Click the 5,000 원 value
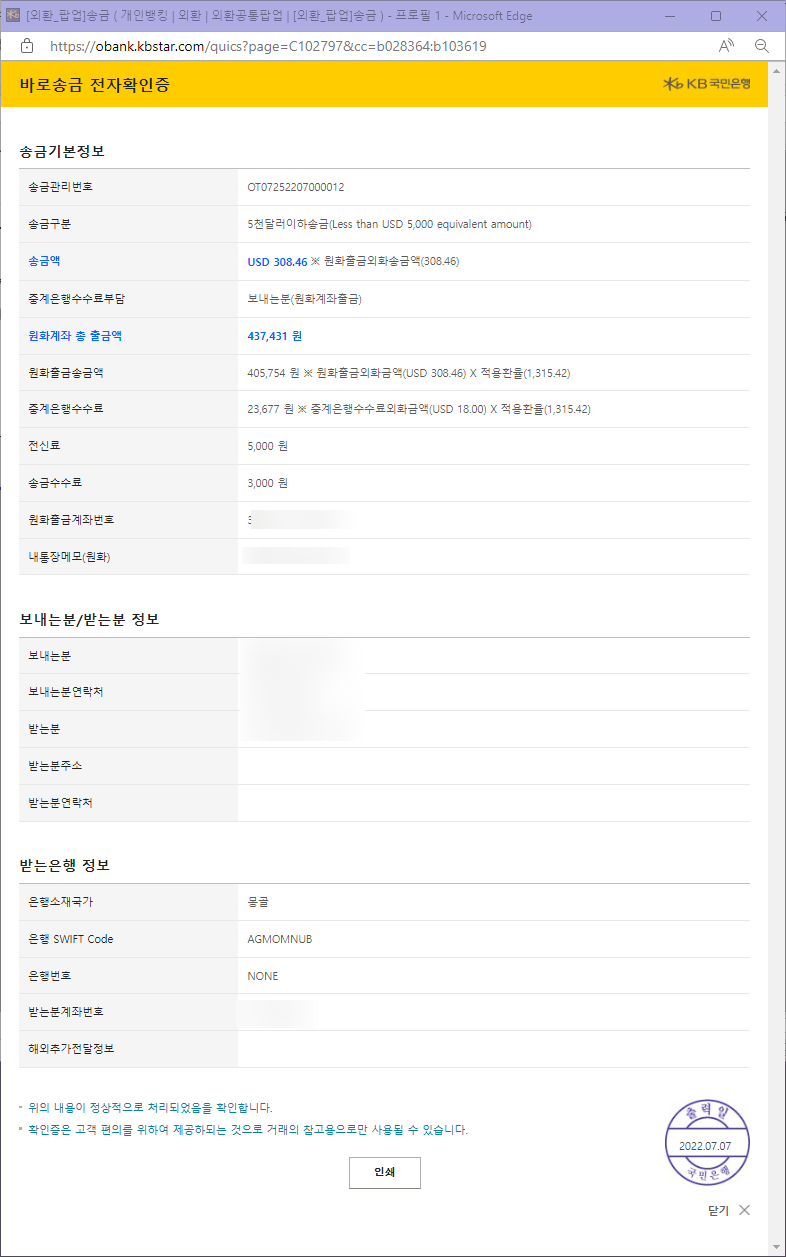Viewport: 786px width, 1257px height. (x=267, y=446)
